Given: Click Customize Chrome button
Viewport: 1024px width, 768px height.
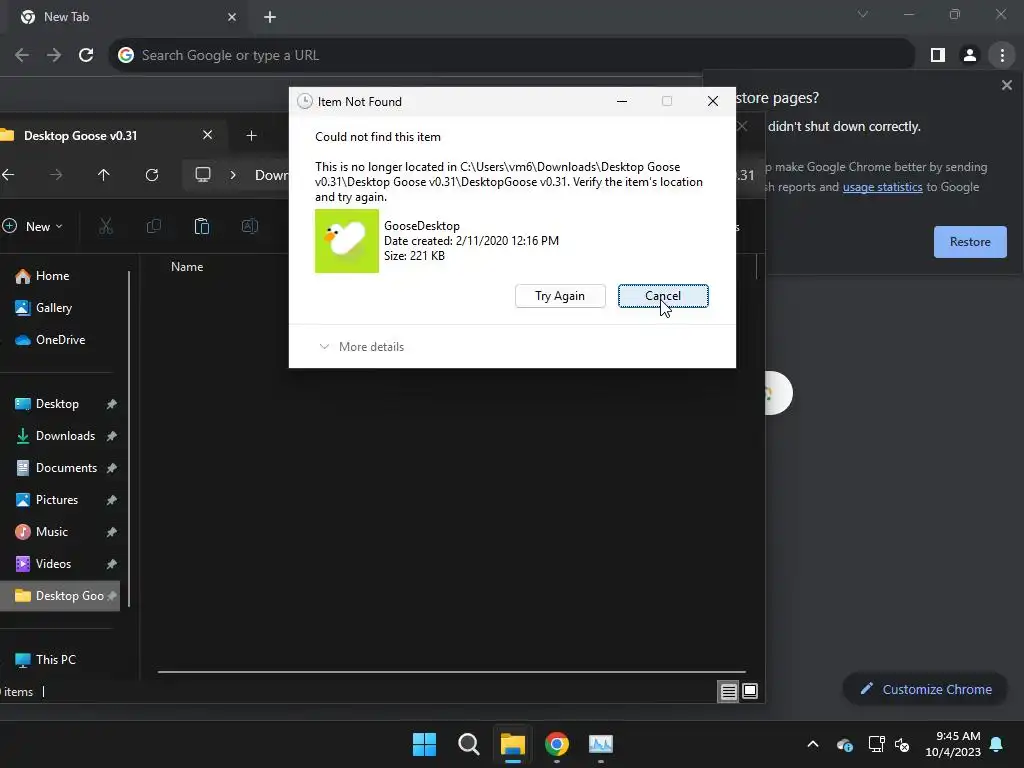Looking at the screenshot, I should [x=925, y=689].
